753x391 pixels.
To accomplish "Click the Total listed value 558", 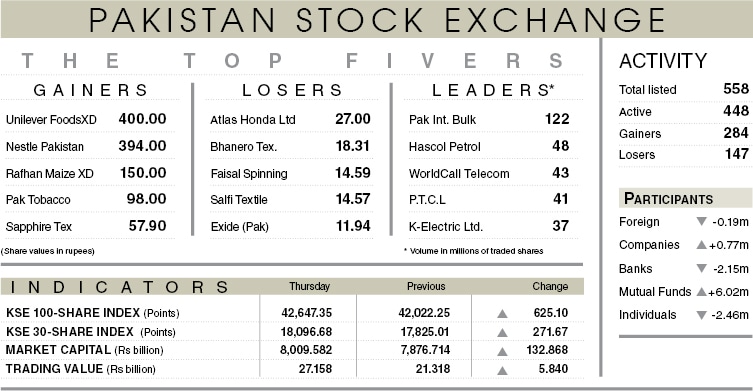I will tap(736, 89).
